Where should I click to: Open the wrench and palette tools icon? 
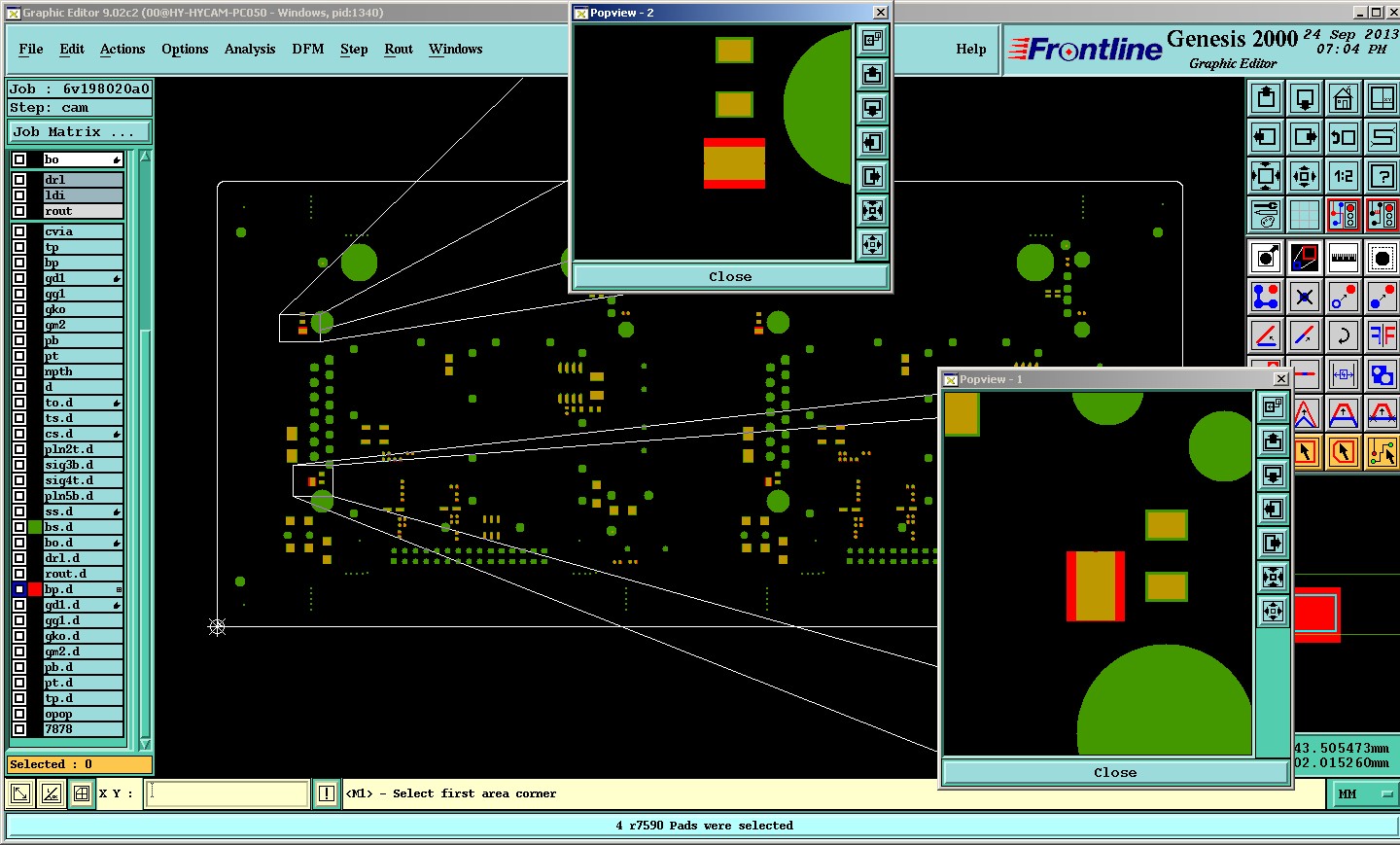tap(1266, 214)
